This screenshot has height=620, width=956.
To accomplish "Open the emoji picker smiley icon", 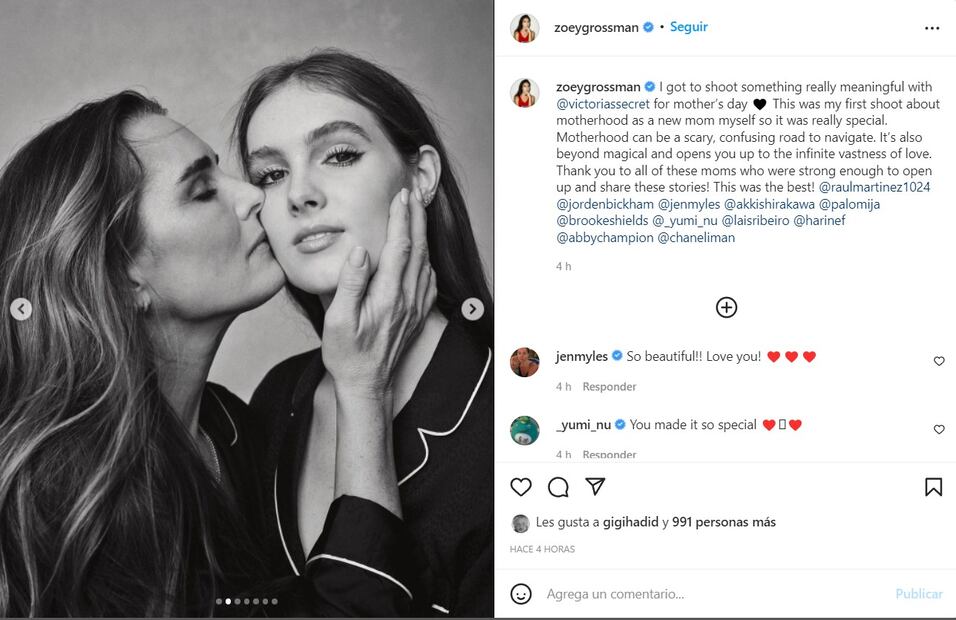I will pos(521,594).
